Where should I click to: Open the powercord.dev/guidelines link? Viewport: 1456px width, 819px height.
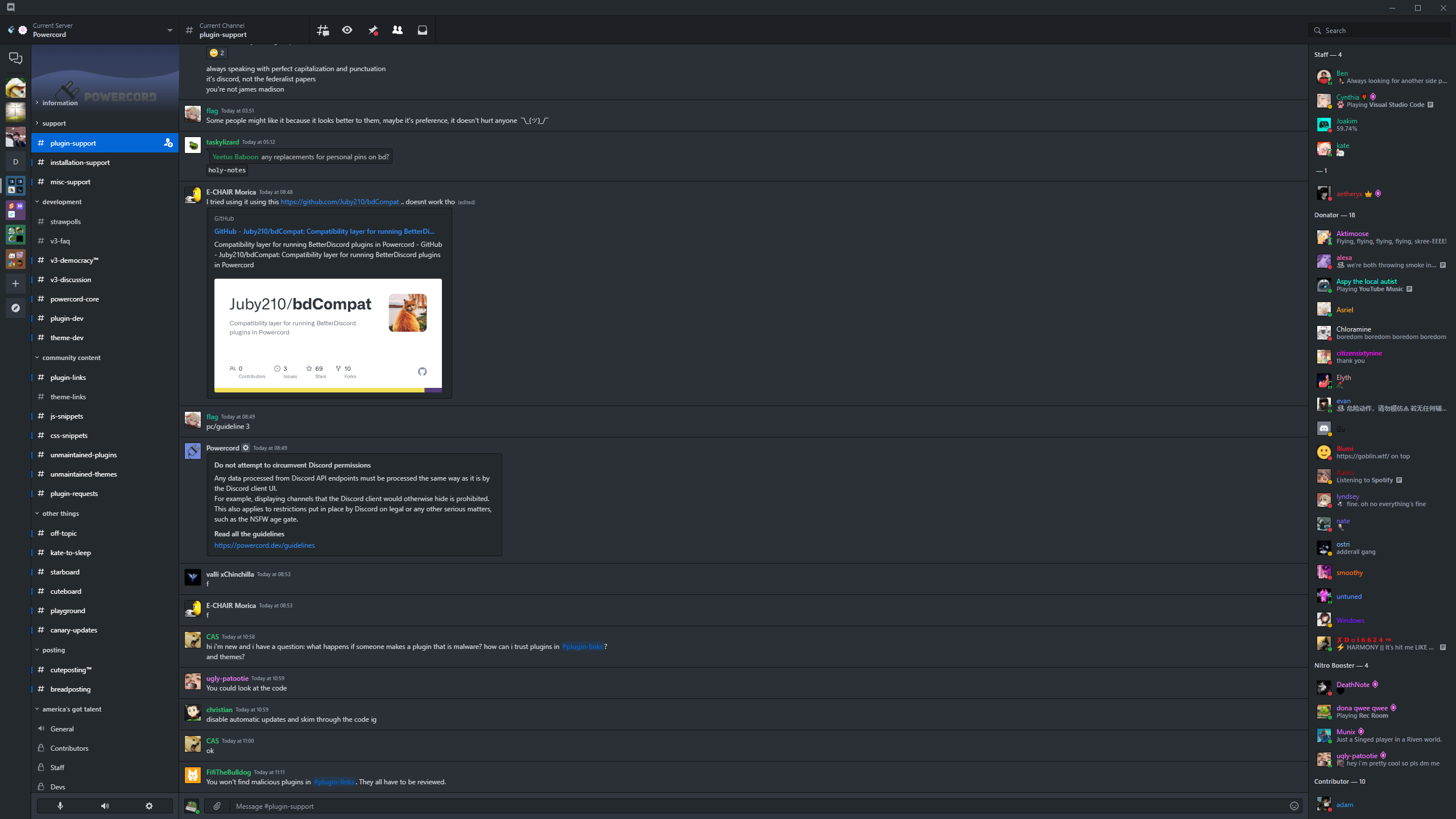[264, 545]
